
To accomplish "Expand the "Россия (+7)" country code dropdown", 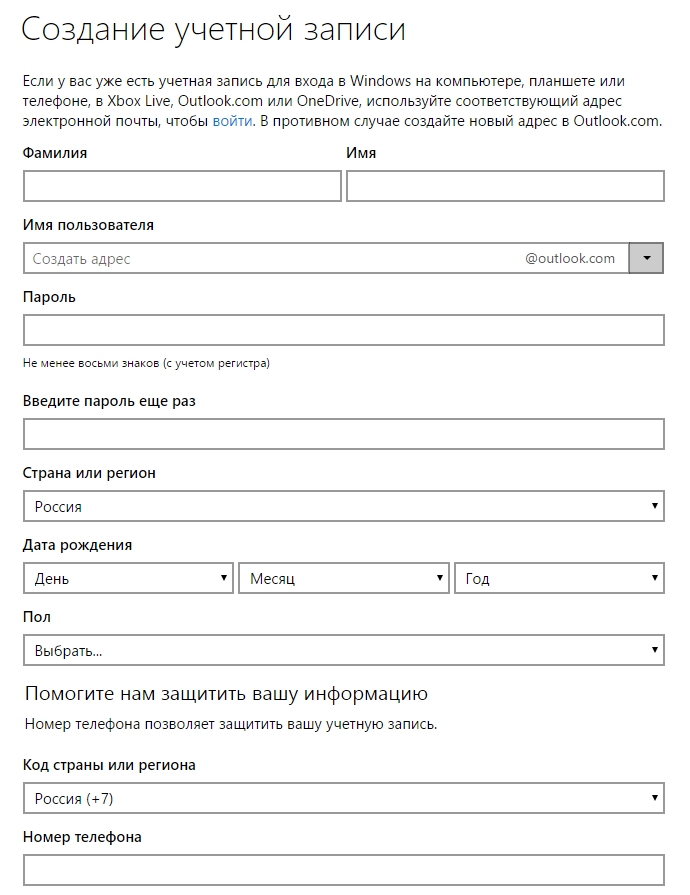I will tap(343, 798).
